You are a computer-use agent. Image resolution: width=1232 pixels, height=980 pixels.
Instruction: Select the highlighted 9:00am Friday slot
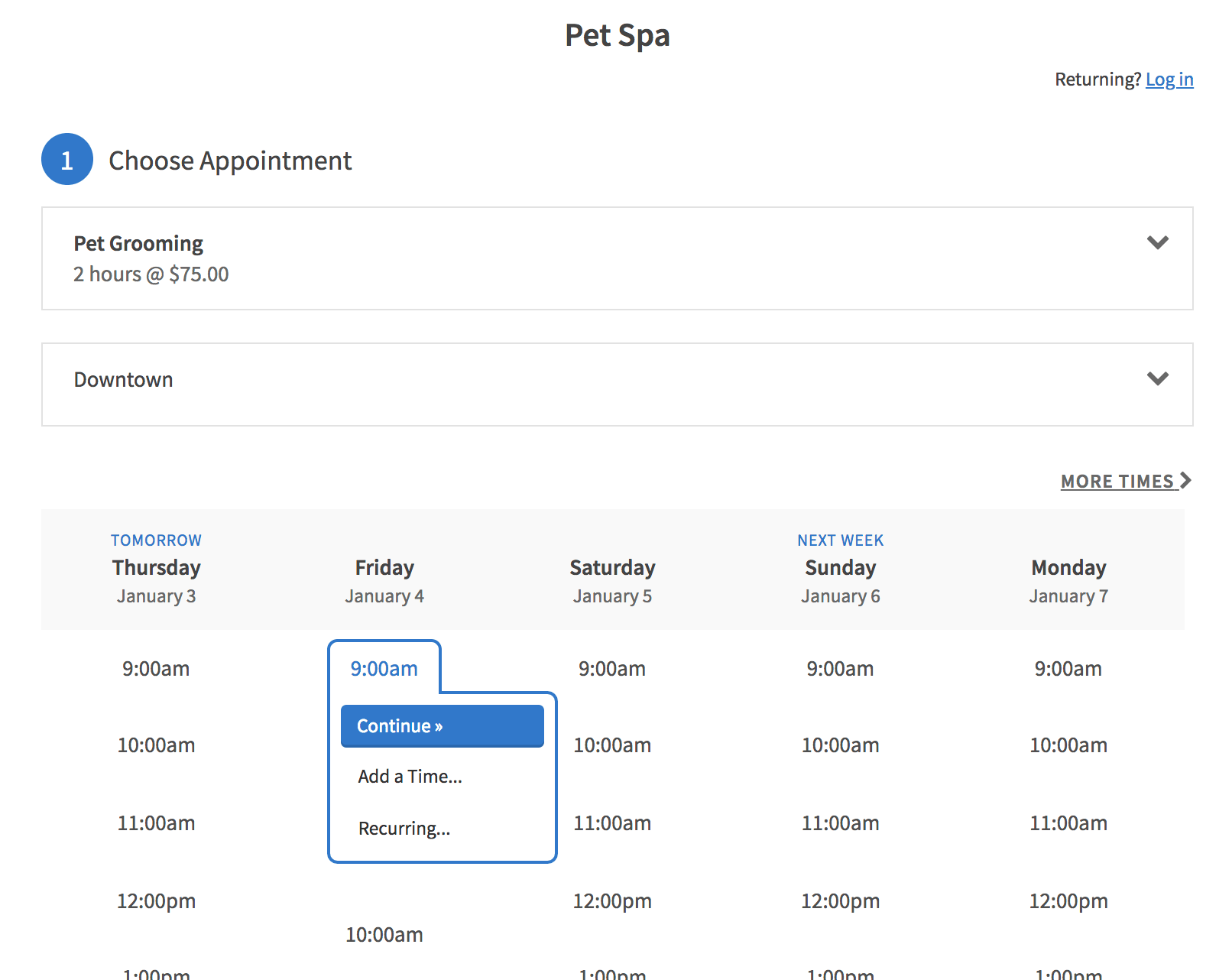coord(384,668)
